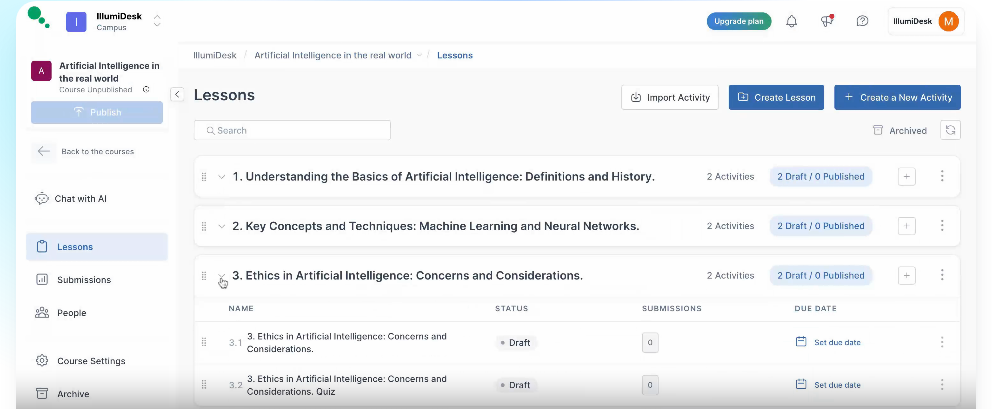The height and width of the screenshot is (409, 992).
Task: Click the lessons Search field
Action: click(292, 130)
